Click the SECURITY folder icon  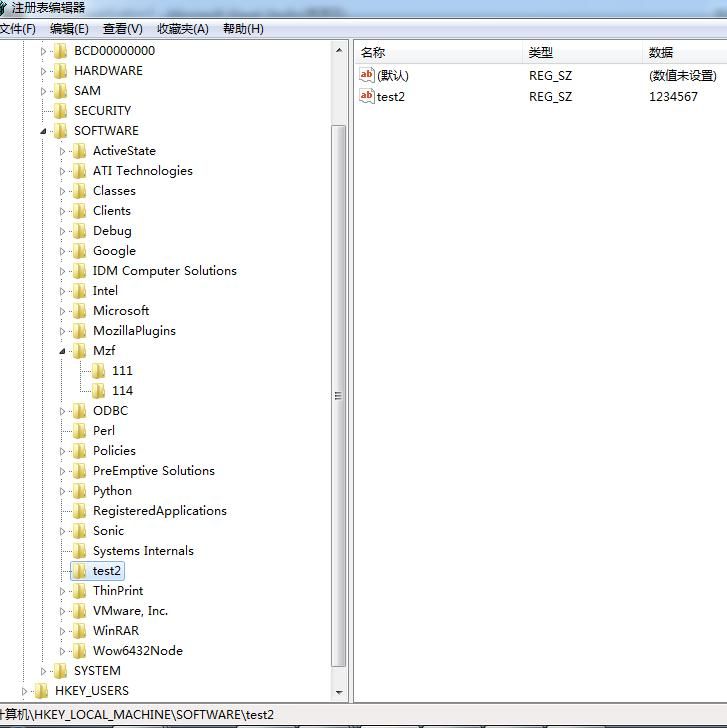click(61, 111)
